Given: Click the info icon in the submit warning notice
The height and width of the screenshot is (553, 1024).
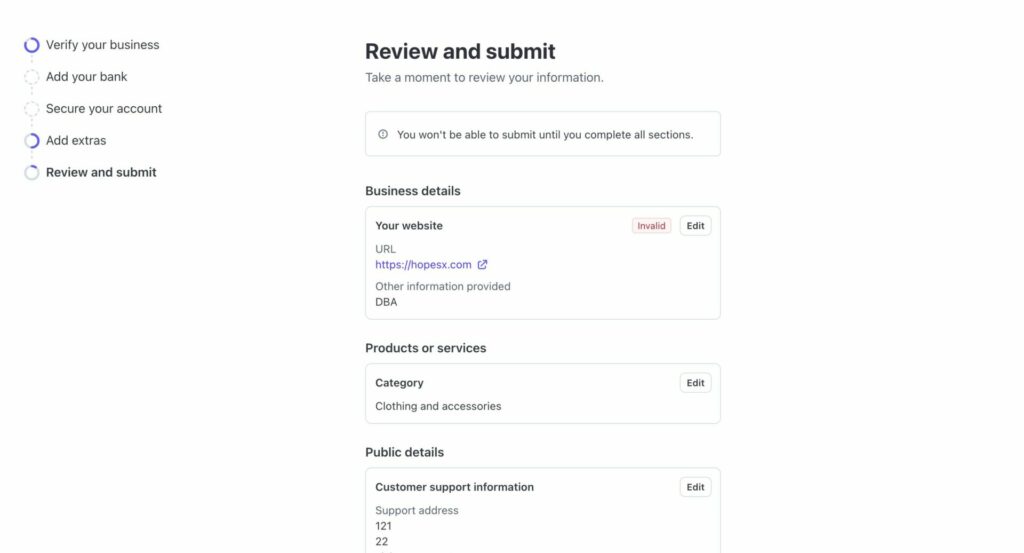Looking at the screenshot, I should 383,134.
